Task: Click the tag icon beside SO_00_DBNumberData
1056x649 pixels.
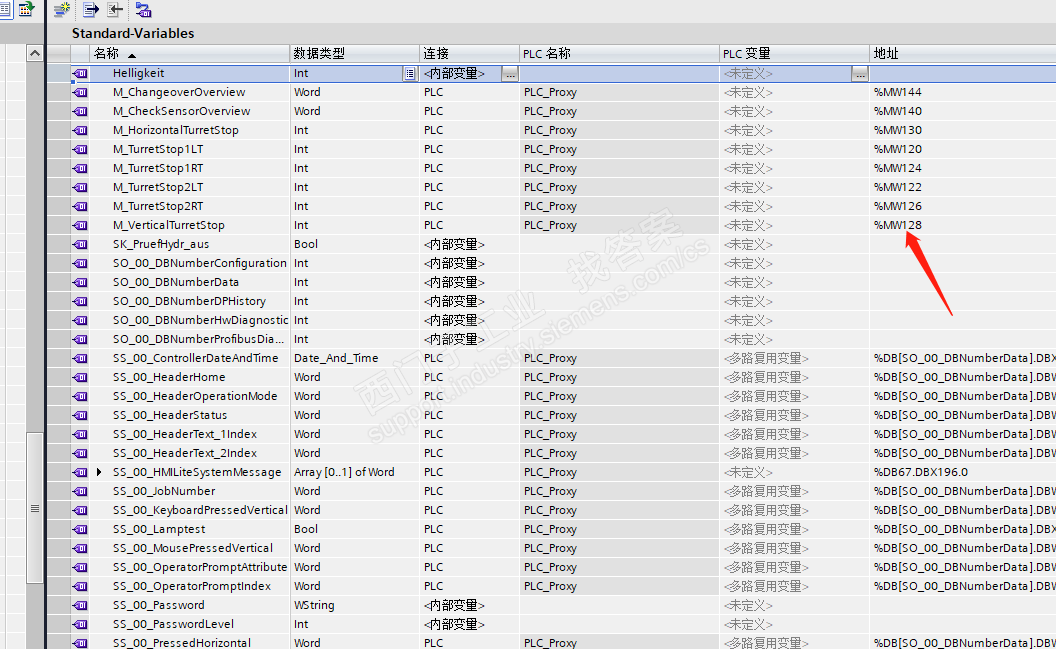Action: pos(80,282)
